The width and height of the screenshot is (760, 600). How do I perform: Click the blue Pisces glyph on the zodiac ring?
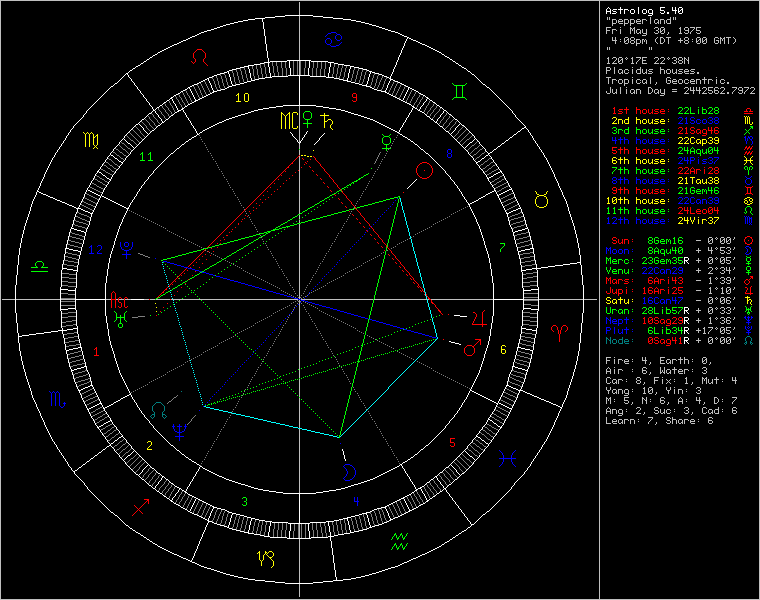point(507,458)
